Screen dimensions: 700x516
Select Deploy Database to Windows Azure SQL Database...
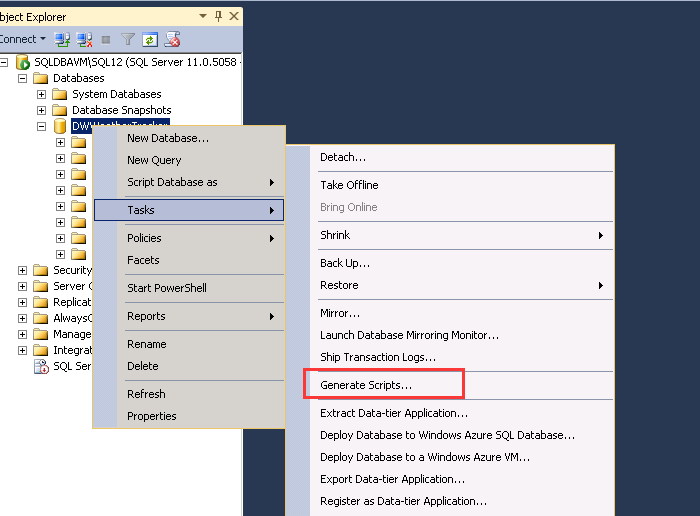[450, 435]
